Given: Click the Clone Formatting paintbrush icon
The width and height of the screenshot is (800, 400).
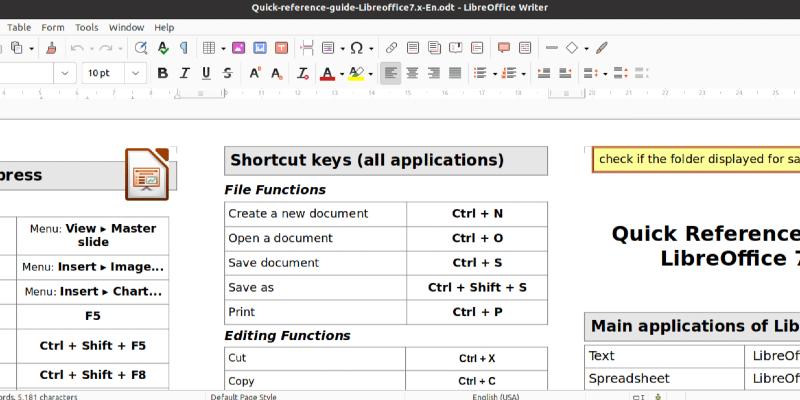Looking at the screenshot, I should pos(50,47).
